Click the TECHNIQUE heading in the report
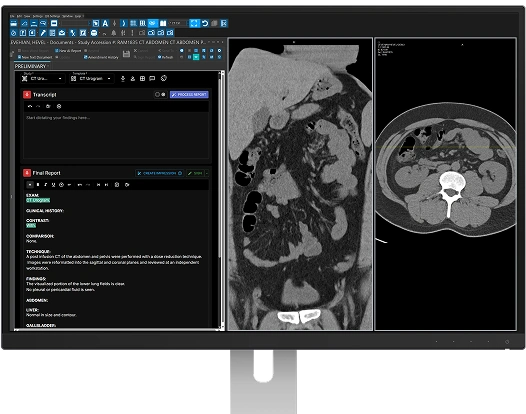526x414 pixels. pyautogui.click(x=38, y=251)
